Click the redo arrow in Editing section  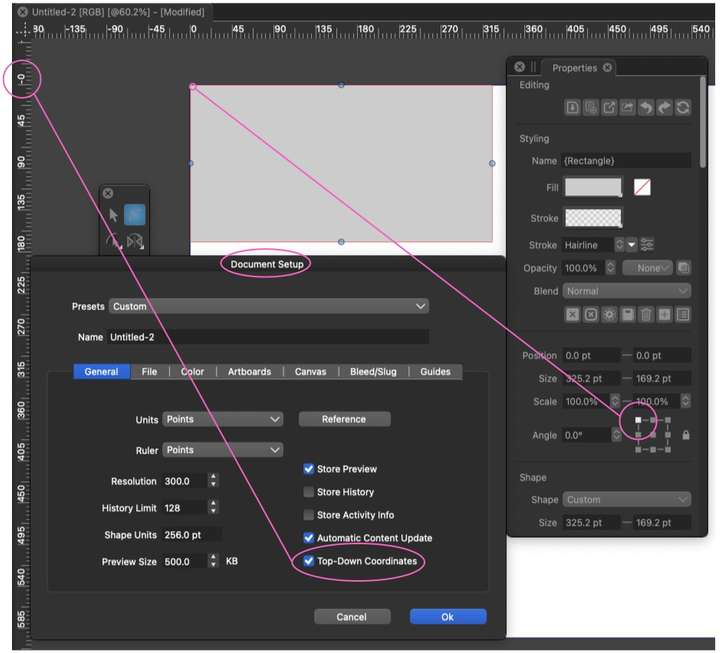[x=664, y=108]
